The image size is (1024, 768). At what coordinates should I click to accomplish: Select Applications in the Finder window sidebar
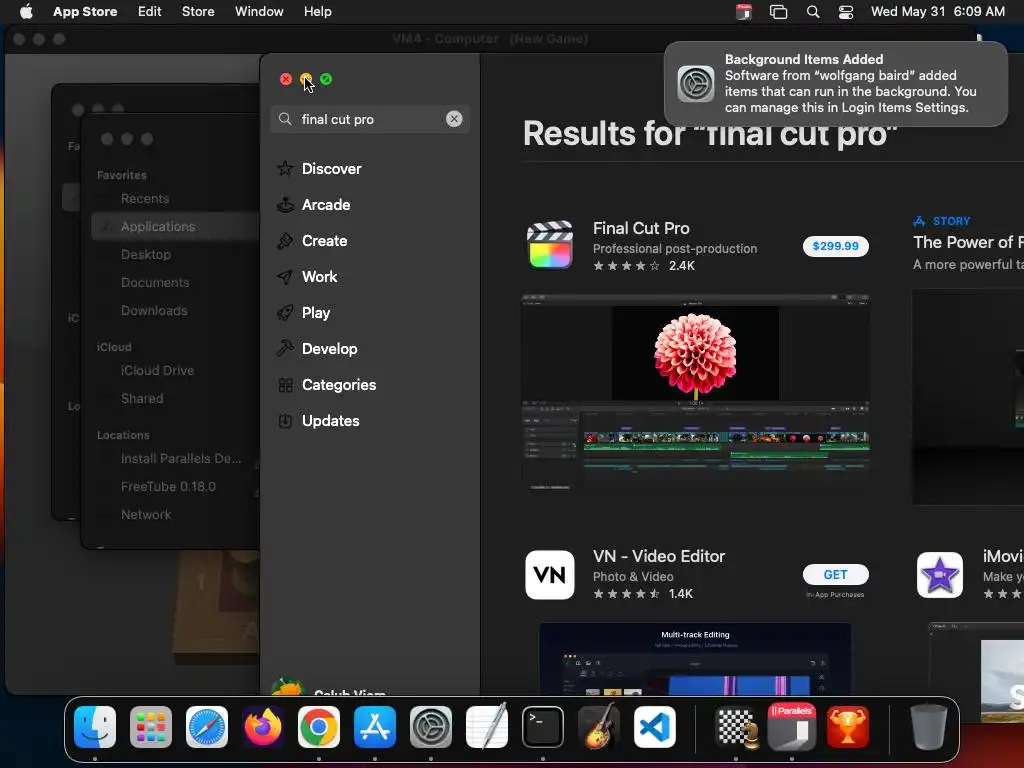click(x=175, y=227)
